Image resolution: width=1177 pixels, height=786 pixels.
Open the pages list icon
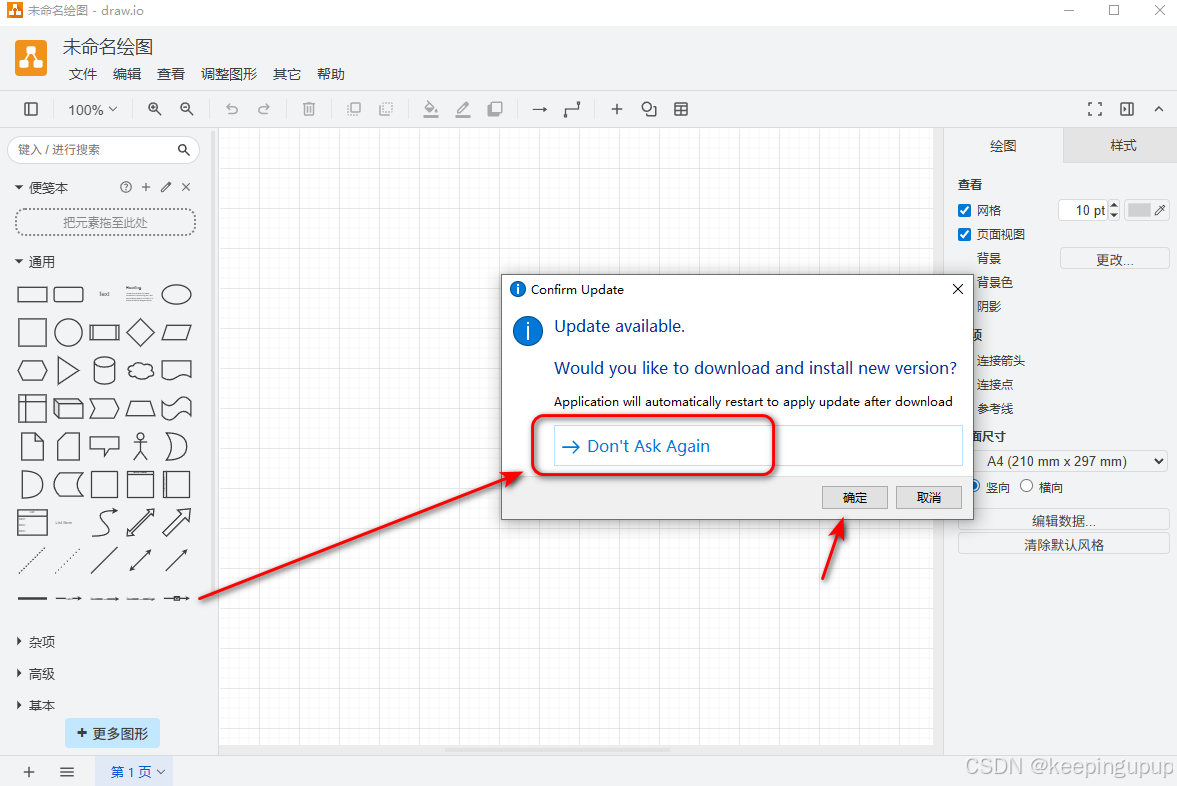tap(67, 772)
